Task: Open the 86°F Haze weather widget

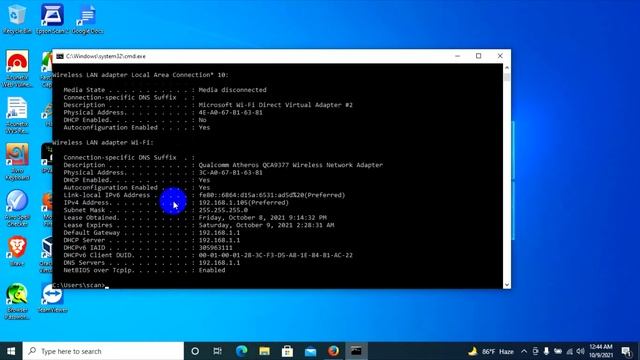Action: (x=491, y=351)
